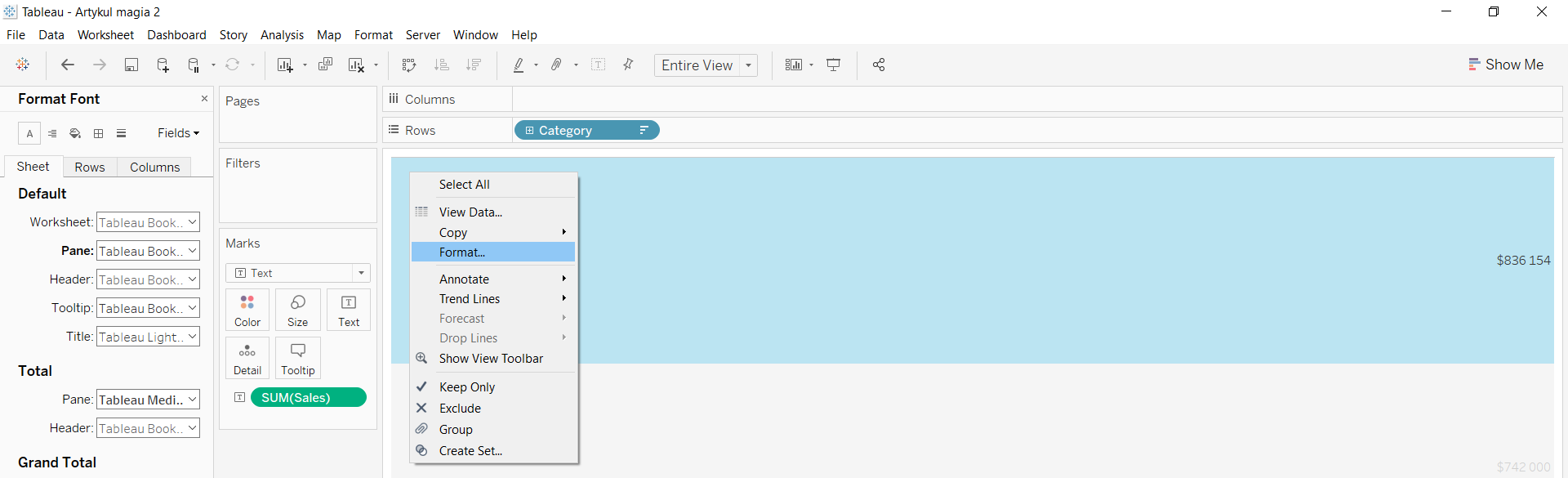The height and width of the screenshot is (478, 1568).
Task: Click Exclude in the context menu
Action: tap(460, 409)
